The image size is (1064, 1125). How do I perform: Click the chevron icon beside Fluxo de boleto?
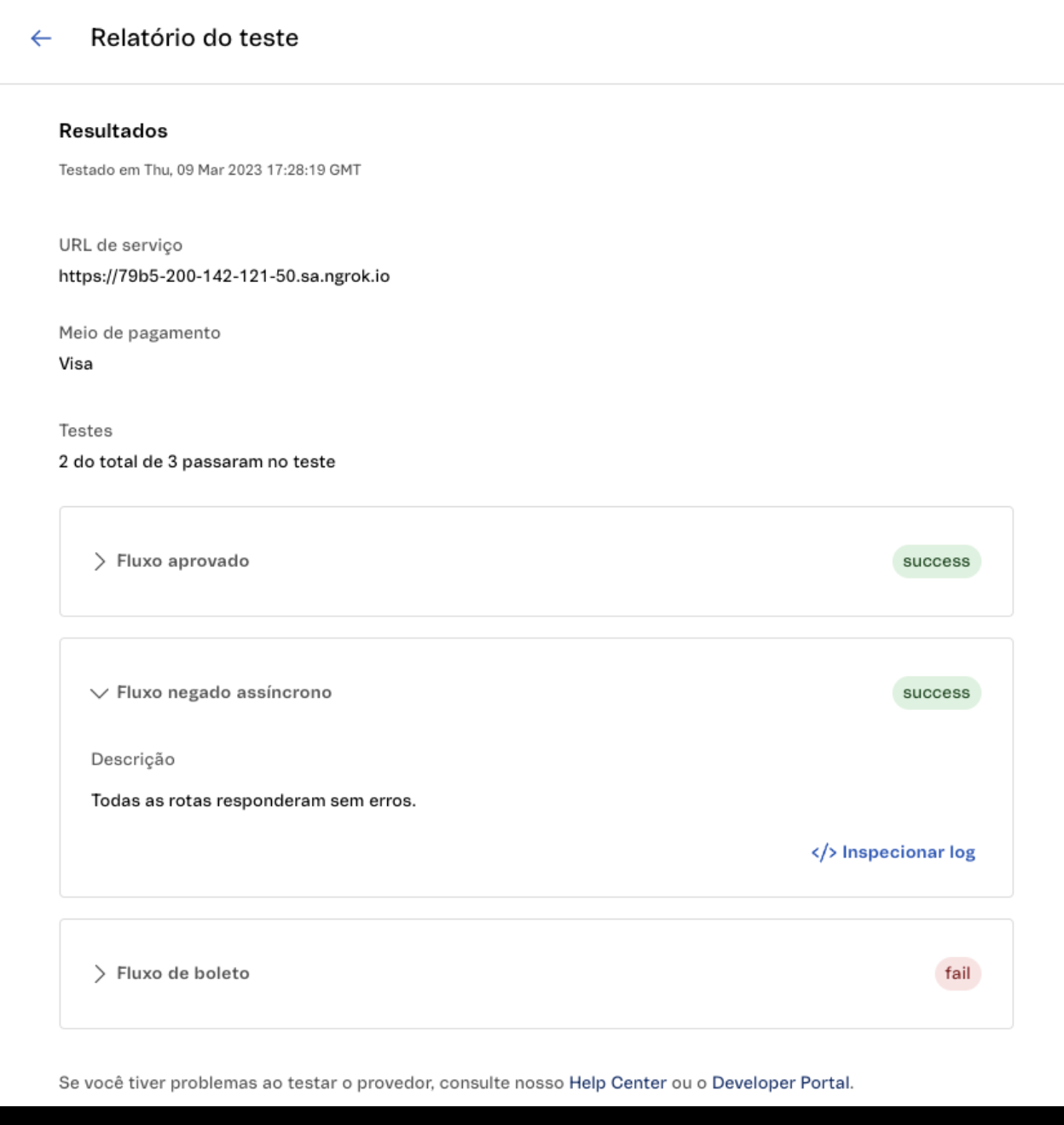point(98,972)
